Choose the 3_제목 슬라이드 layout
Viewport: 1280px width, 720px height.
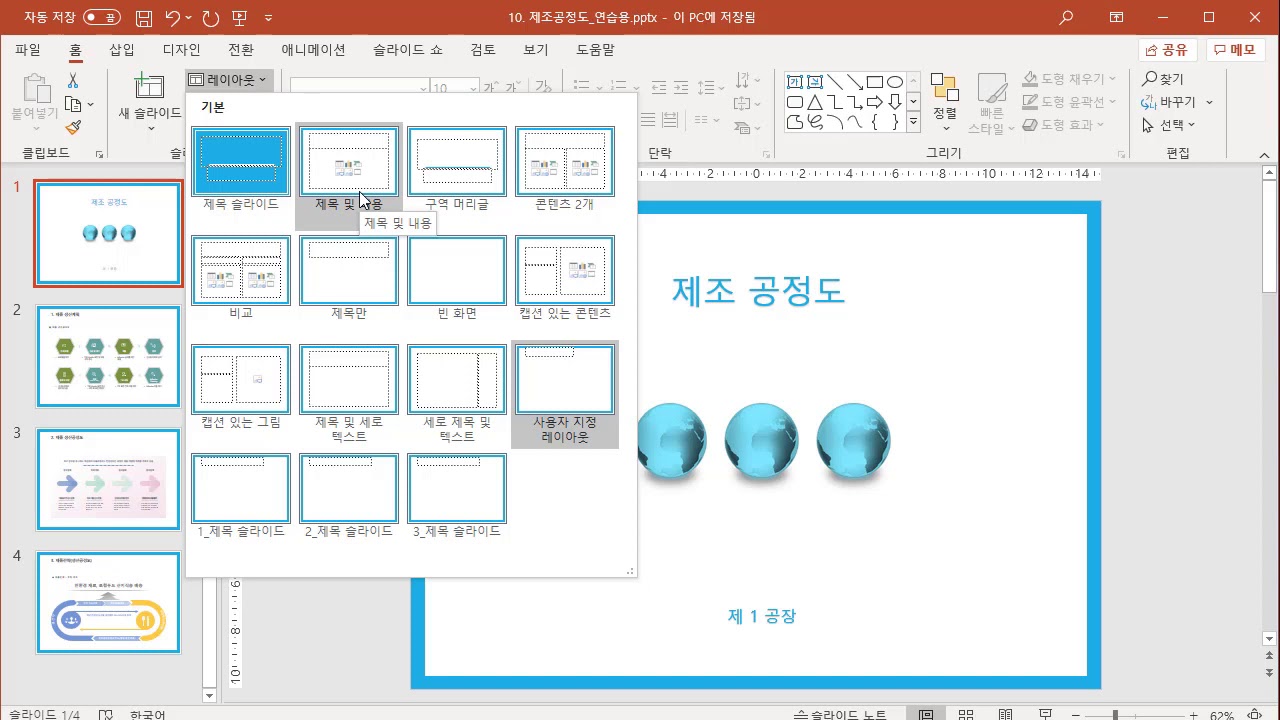(x=457, y=488)
